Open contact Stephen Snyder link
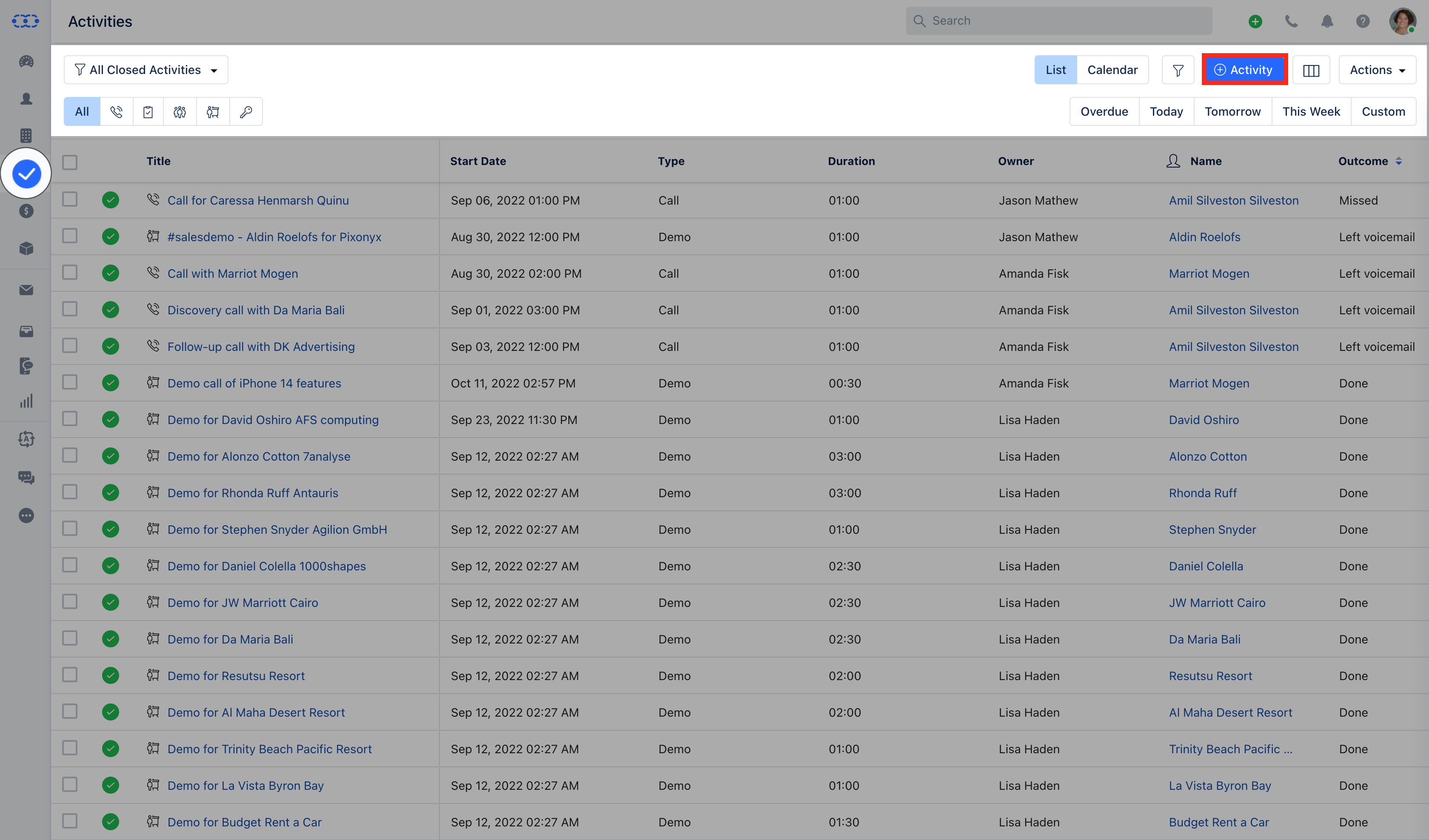Screen dimensions: 1429x840 coord(1212,530)
